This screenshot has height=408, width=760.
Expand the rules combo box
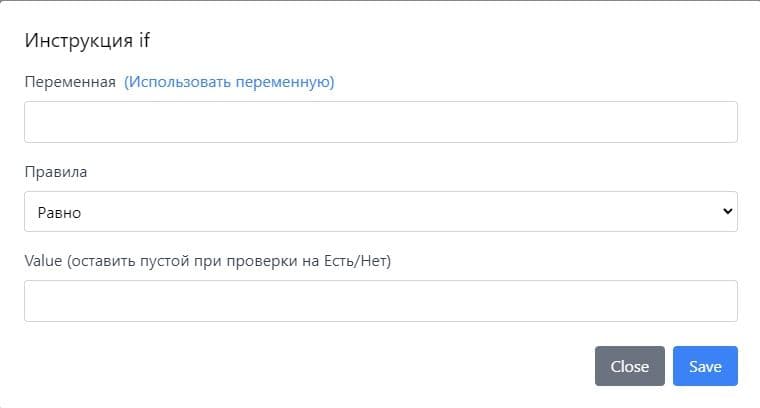(x=380, y=212)
